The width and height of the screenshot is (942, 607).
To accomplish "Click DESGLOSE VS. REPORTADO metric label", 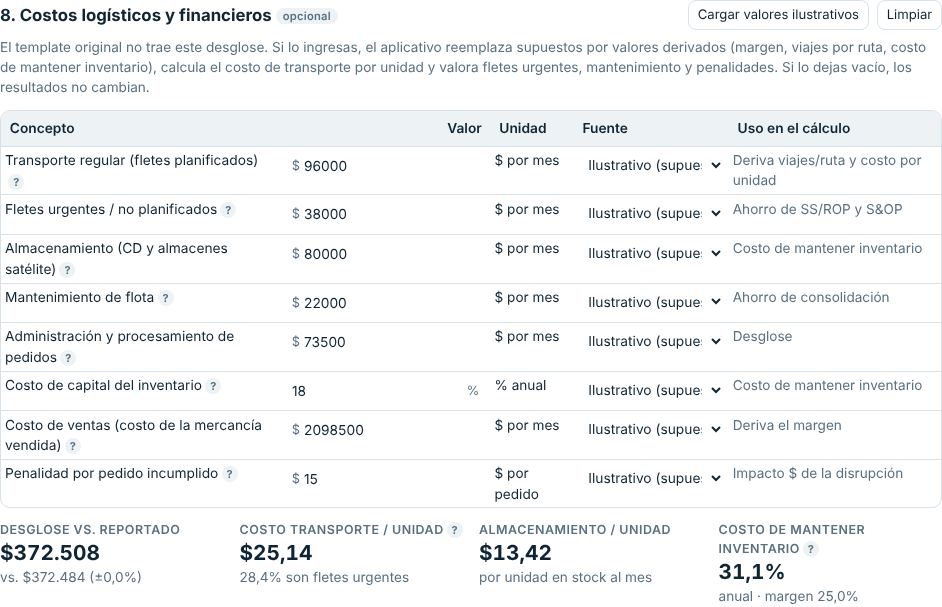I will point(90,530).
